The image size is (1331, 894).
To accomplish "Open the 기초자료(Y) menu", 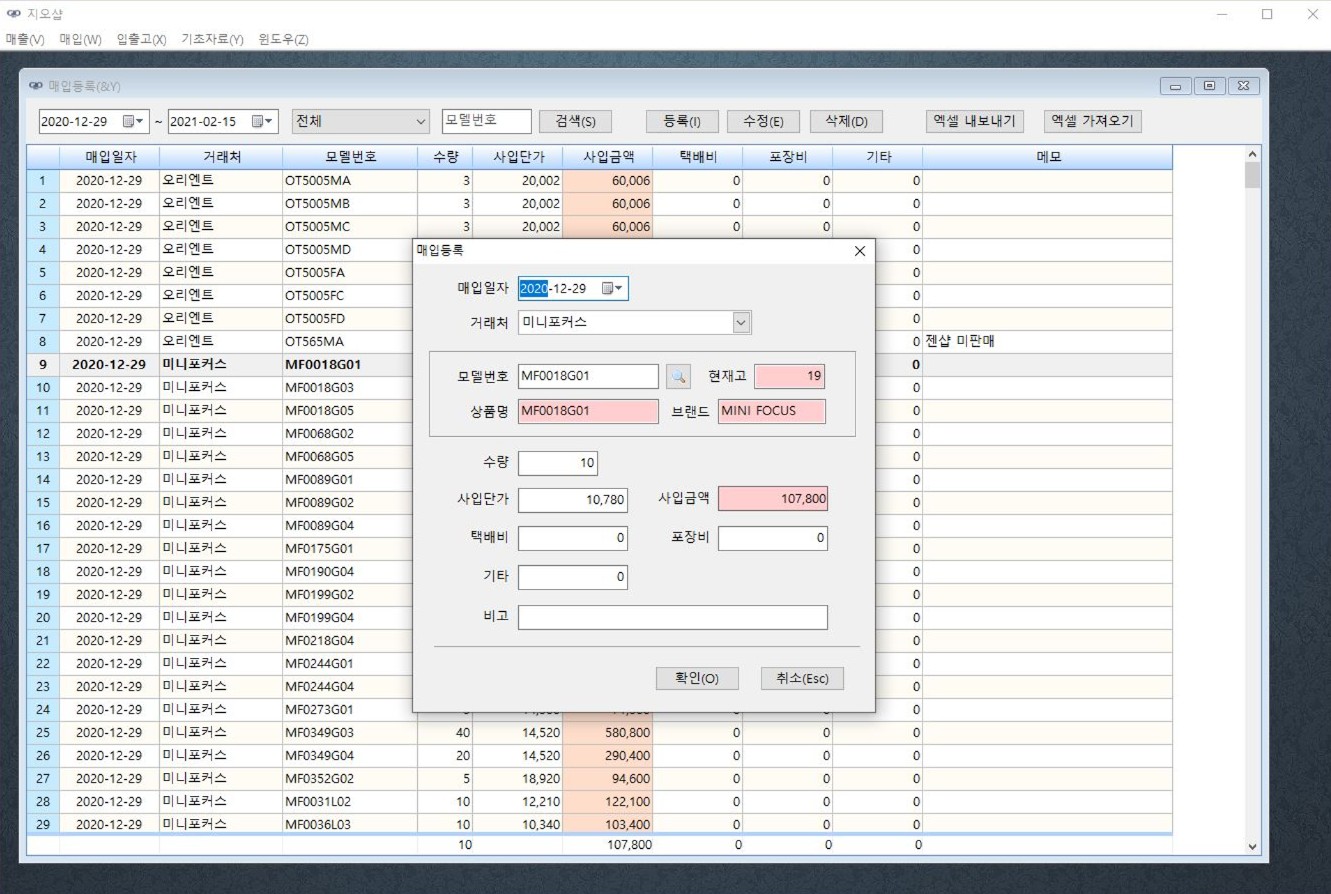I will coord(212,39).
